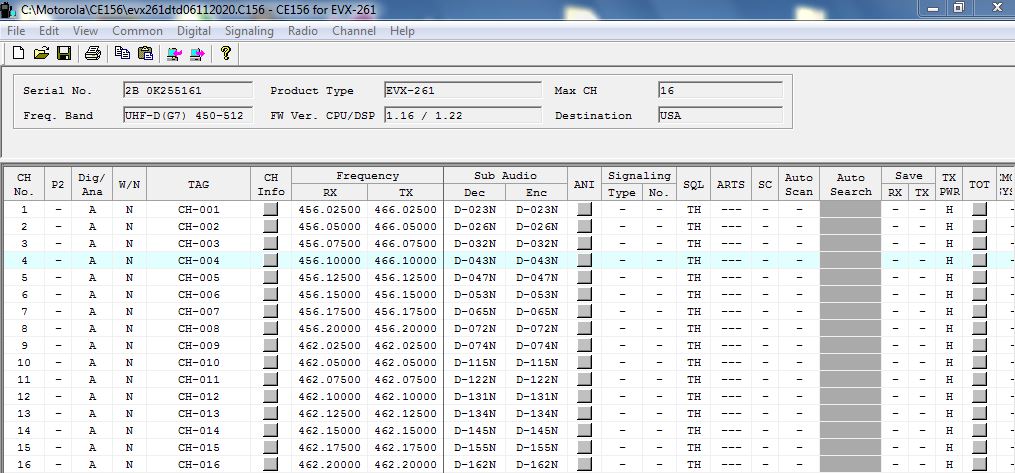Image resolution: width=1015 pixels, height=473 pixels.
Task: Select RX frequency 456.02500 in channel 1
Action: coord(329,209)
